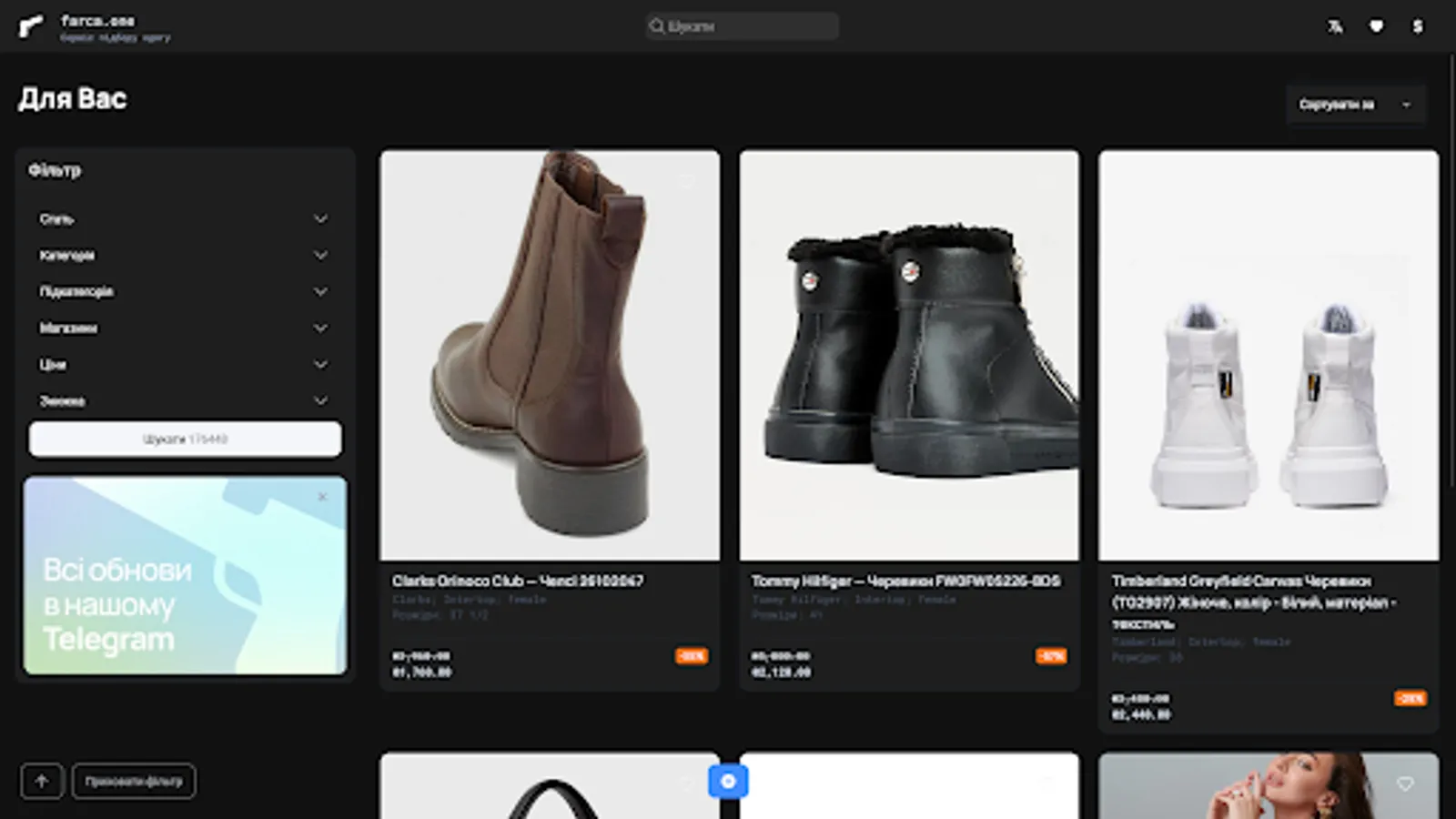Click the white Шукати filter button
This screenshot has width=1456, height=819.
pyautogui.click(x=186, y=439)
